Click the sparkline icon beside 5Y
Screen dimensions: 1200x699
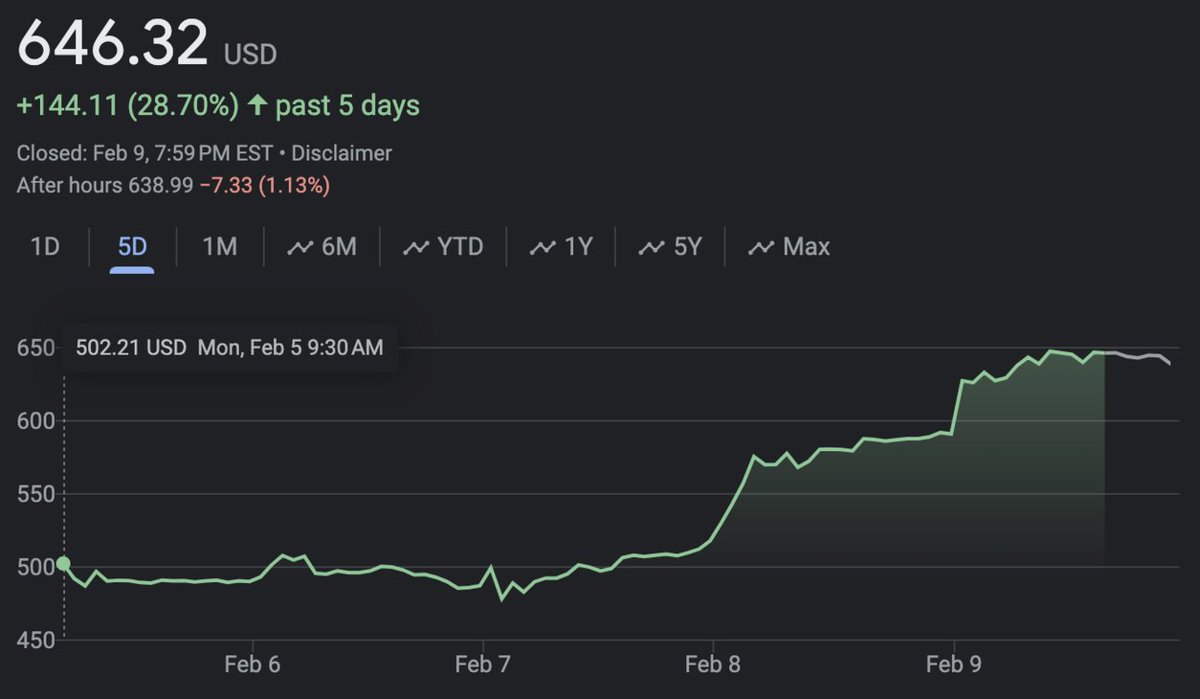point(650,246)
